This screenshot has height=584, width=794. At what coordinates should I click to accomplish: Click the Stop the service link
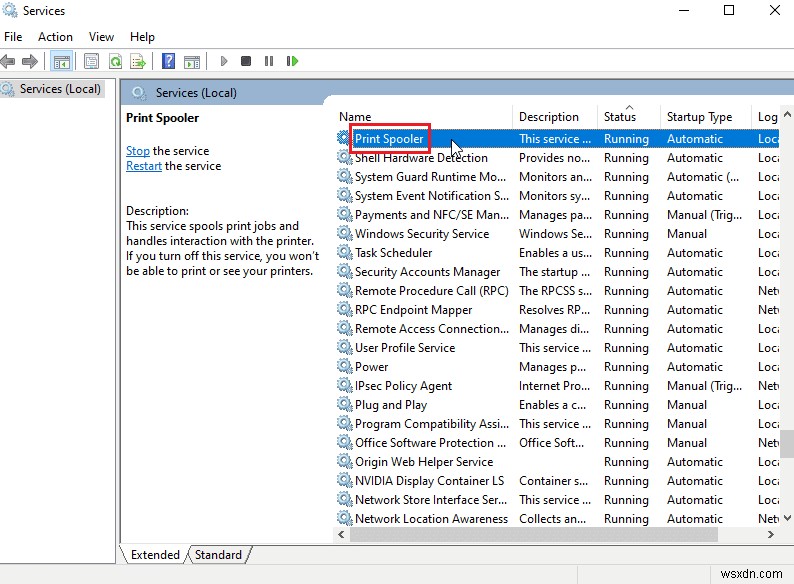coord(138,151)
